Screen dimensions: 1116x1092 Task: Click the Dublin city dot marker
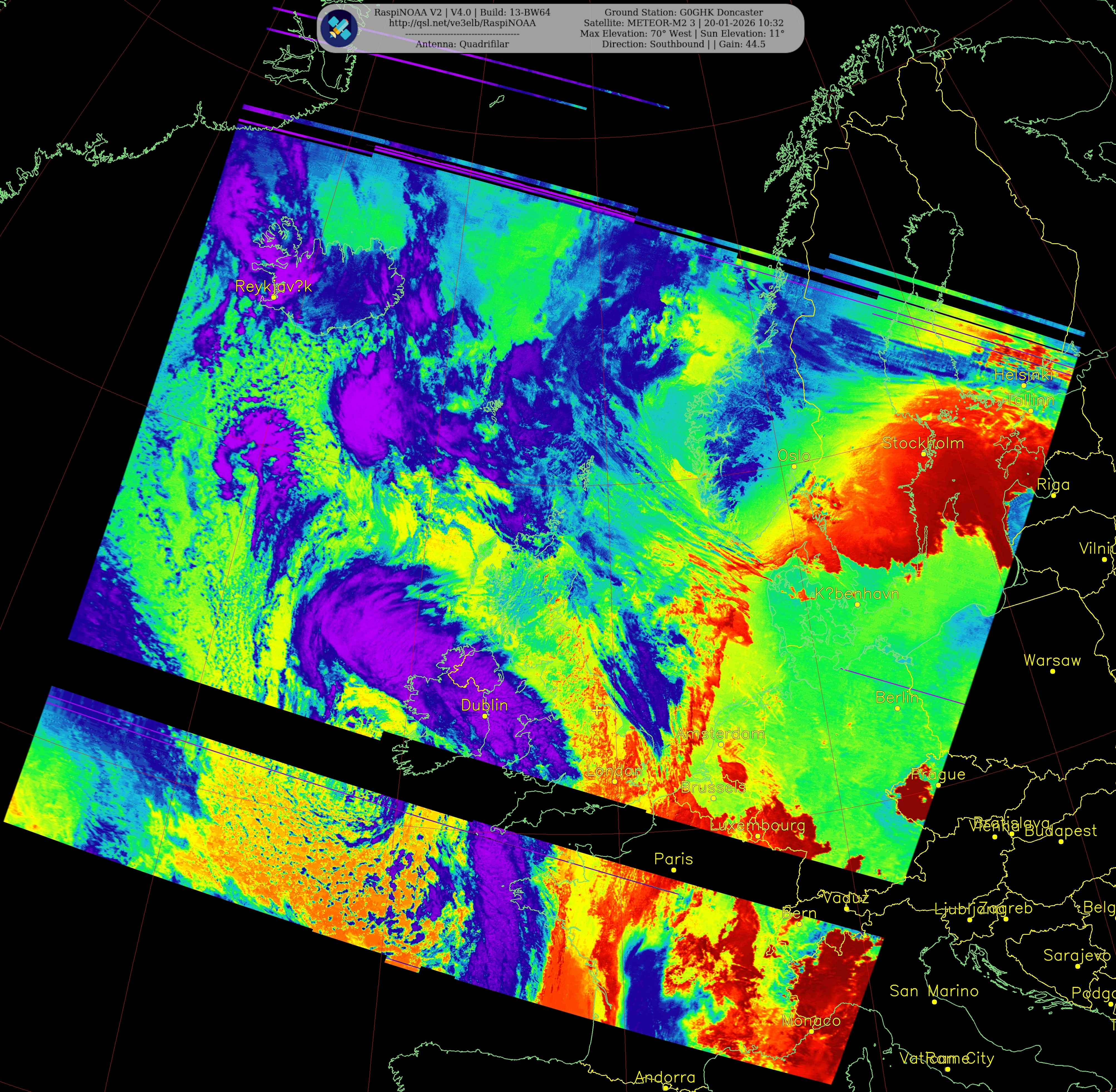point(485,716)
